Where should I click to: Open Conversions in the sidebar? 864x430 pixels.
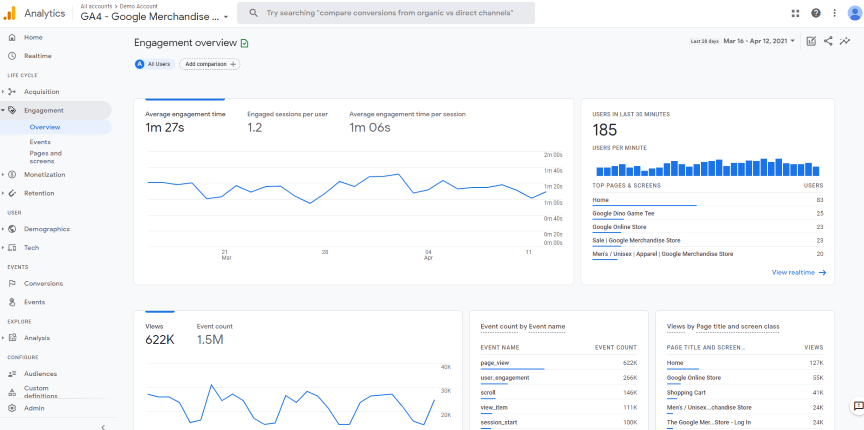pyautogui.click(x=43, y=283)
